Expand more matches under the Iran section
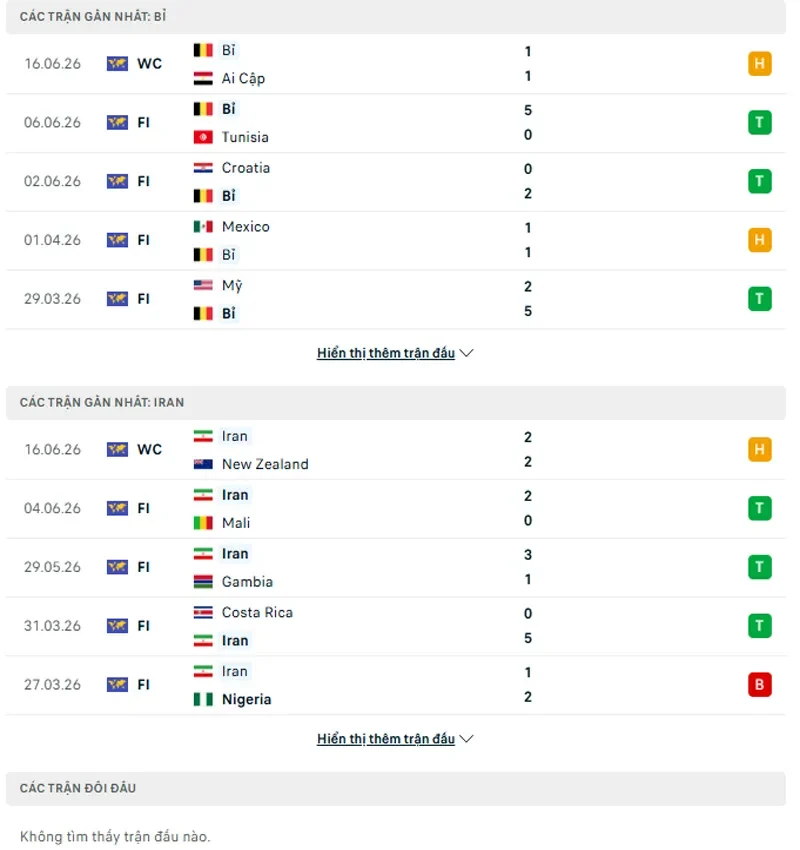This screenshot has width=800, height=850. click(386, 739)
